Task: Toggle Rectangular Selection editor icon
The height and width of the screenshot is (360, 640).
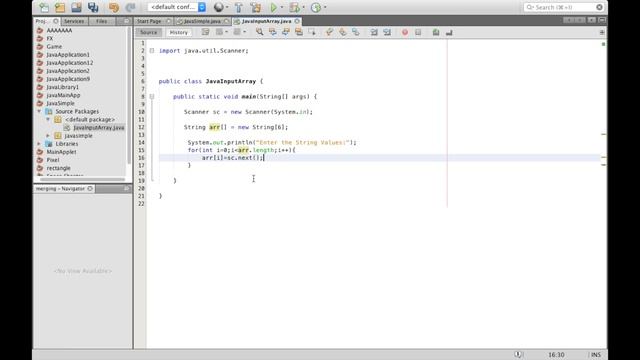Action: pos(312,32)
